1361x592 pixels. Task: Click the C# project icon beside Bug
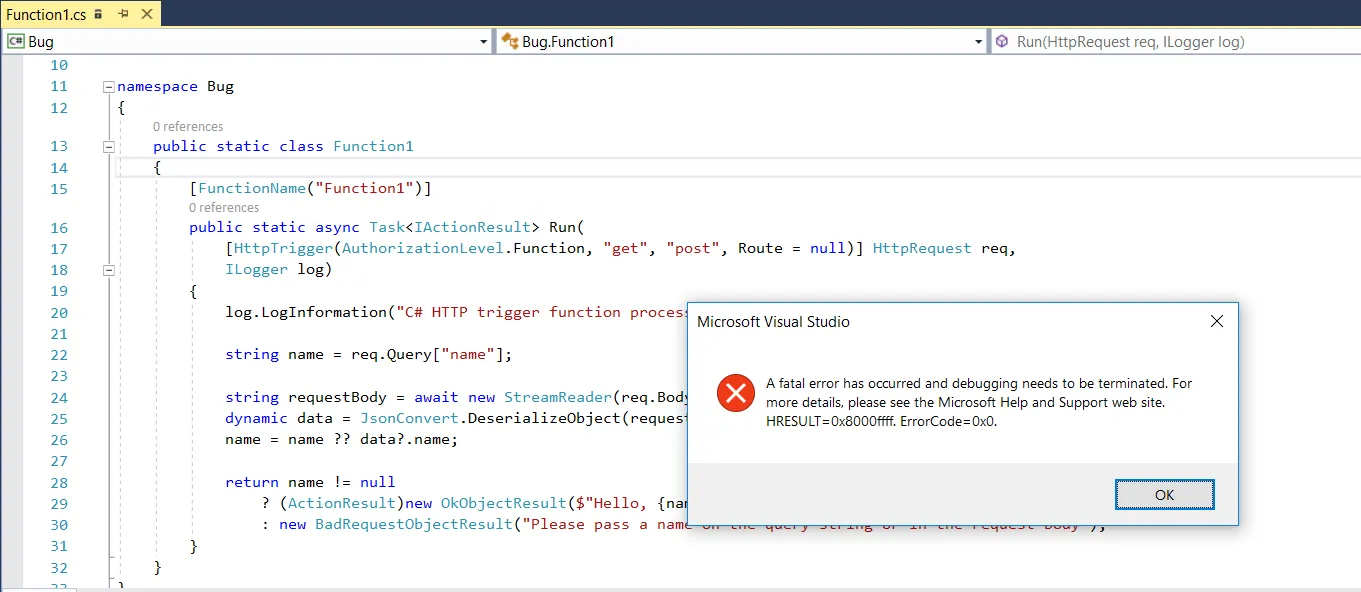(x=16, y=41)
